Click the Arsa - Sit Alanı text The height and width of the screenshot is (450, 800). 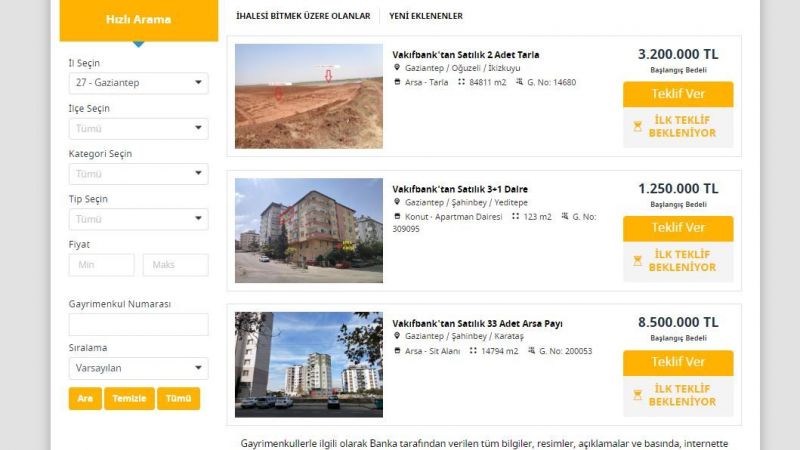(x=432, y=351)
